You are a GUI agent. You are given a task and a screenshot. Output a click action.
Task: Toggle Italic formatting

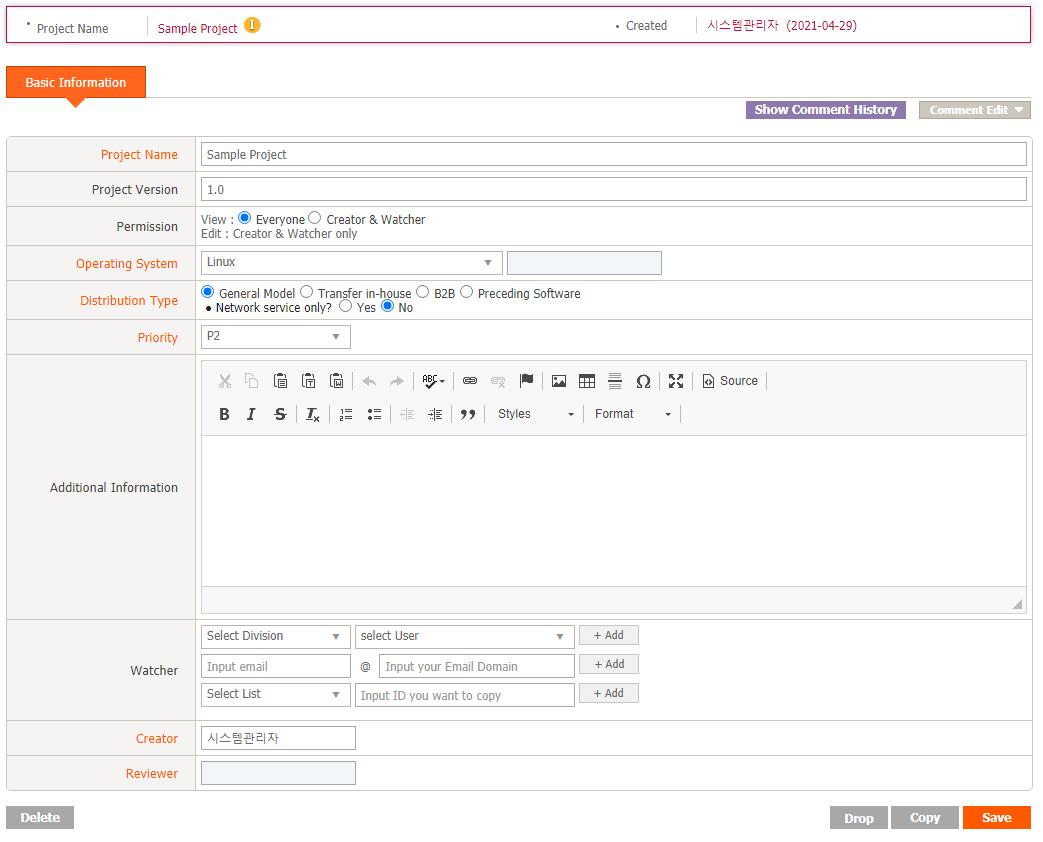click(x=251, y=414)
